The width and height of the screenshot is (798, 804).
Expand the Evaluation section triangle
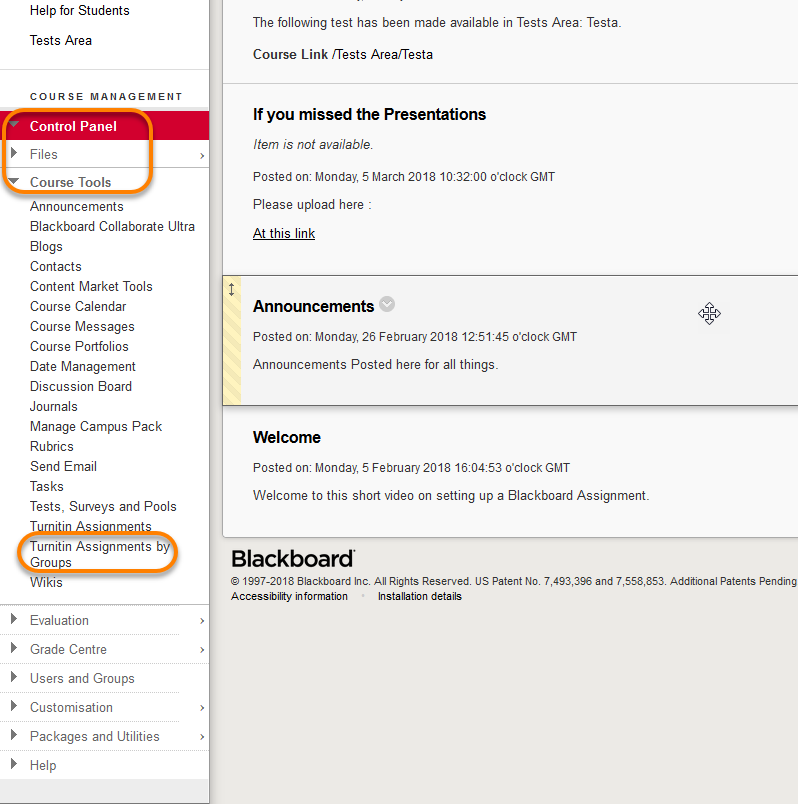coord(14,619)
